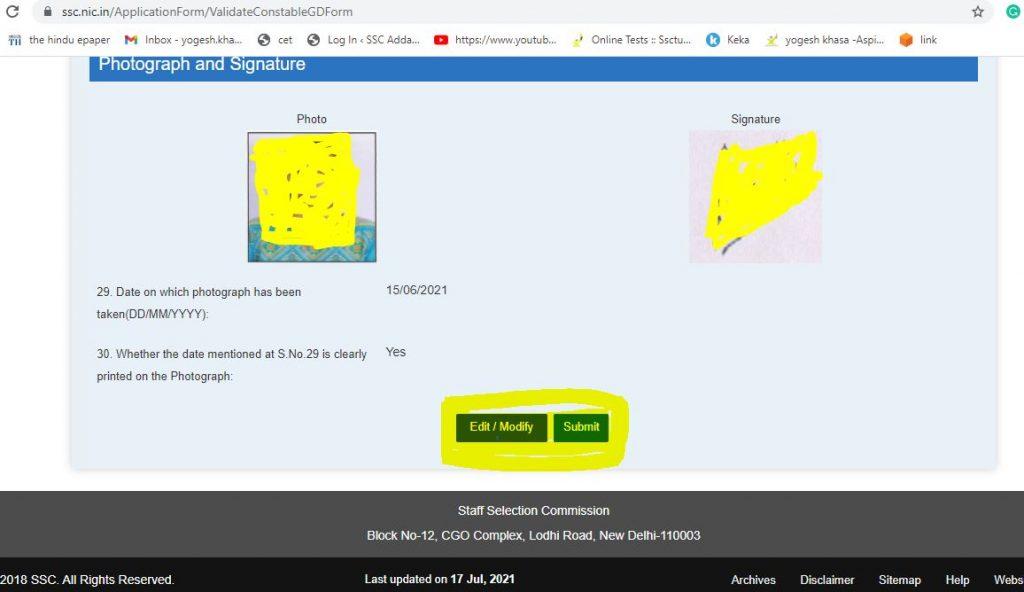The width and height of the screenshot is (1024, 592).
Task: Click the Lodhi Road address line
Action: pos(534,536)
